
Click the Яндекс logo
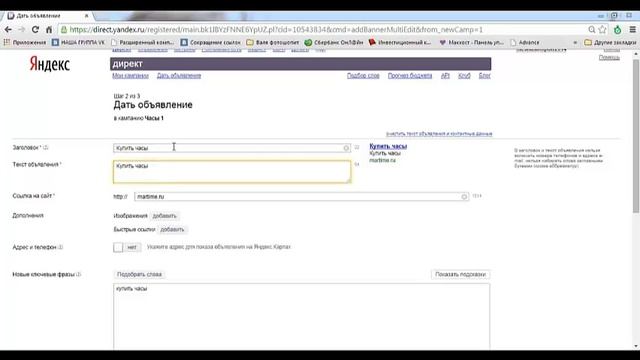point(50,64)
